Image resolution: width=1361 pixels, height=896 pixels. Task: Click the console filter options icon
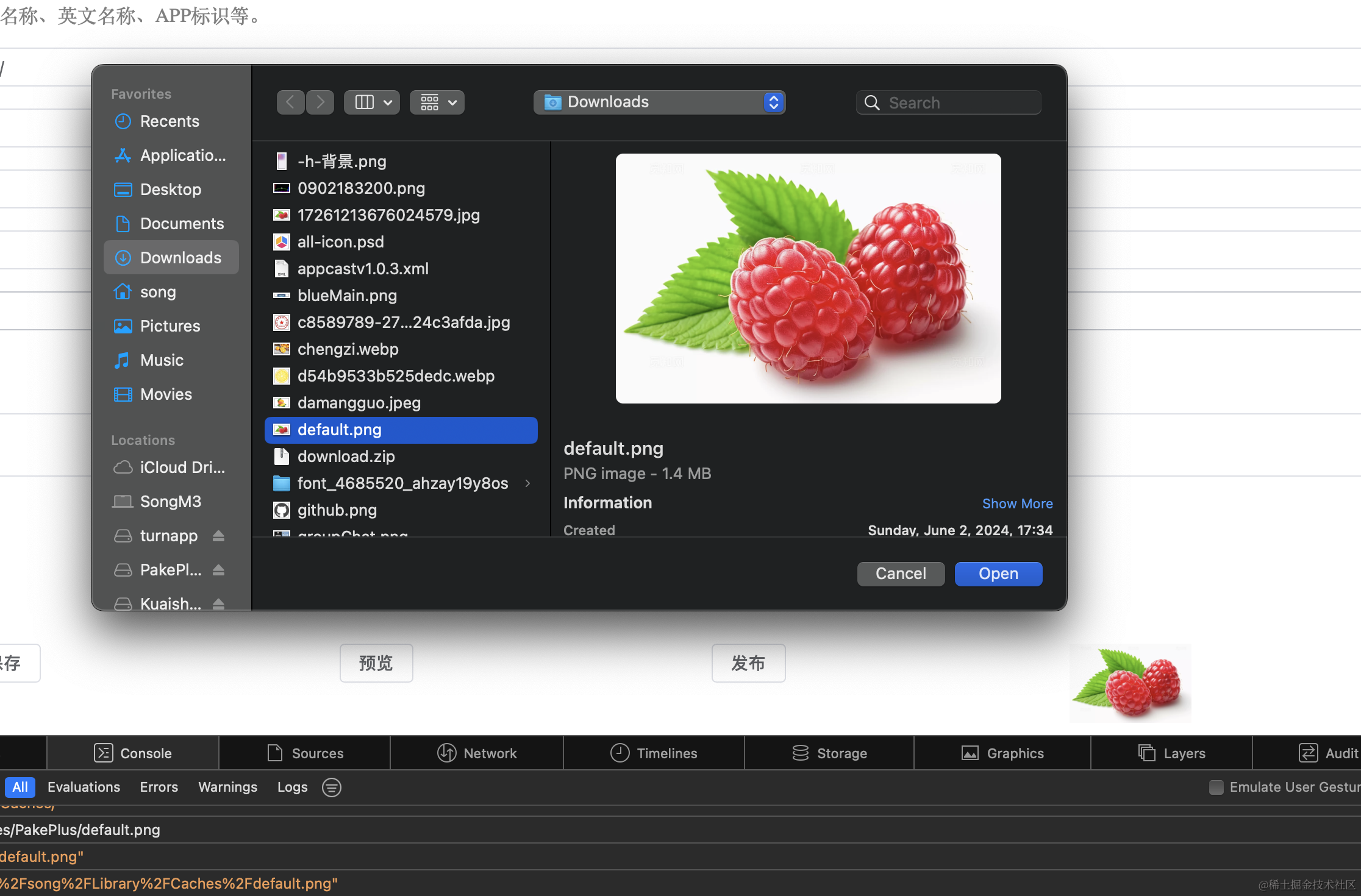point(332,788)
